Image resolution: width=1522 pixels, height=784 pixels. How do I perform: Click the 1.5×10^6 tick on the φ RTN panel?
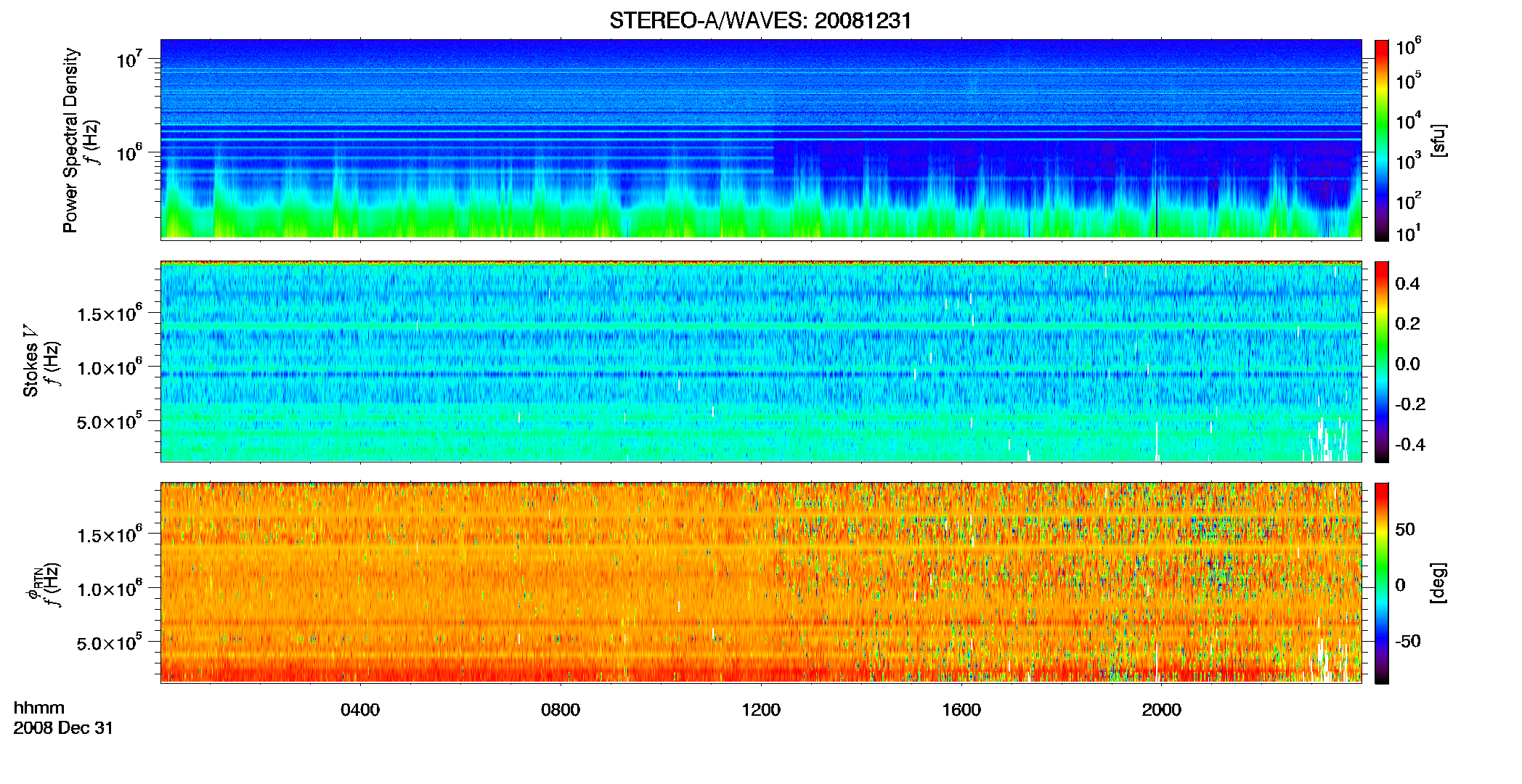(x=109, y=534)
